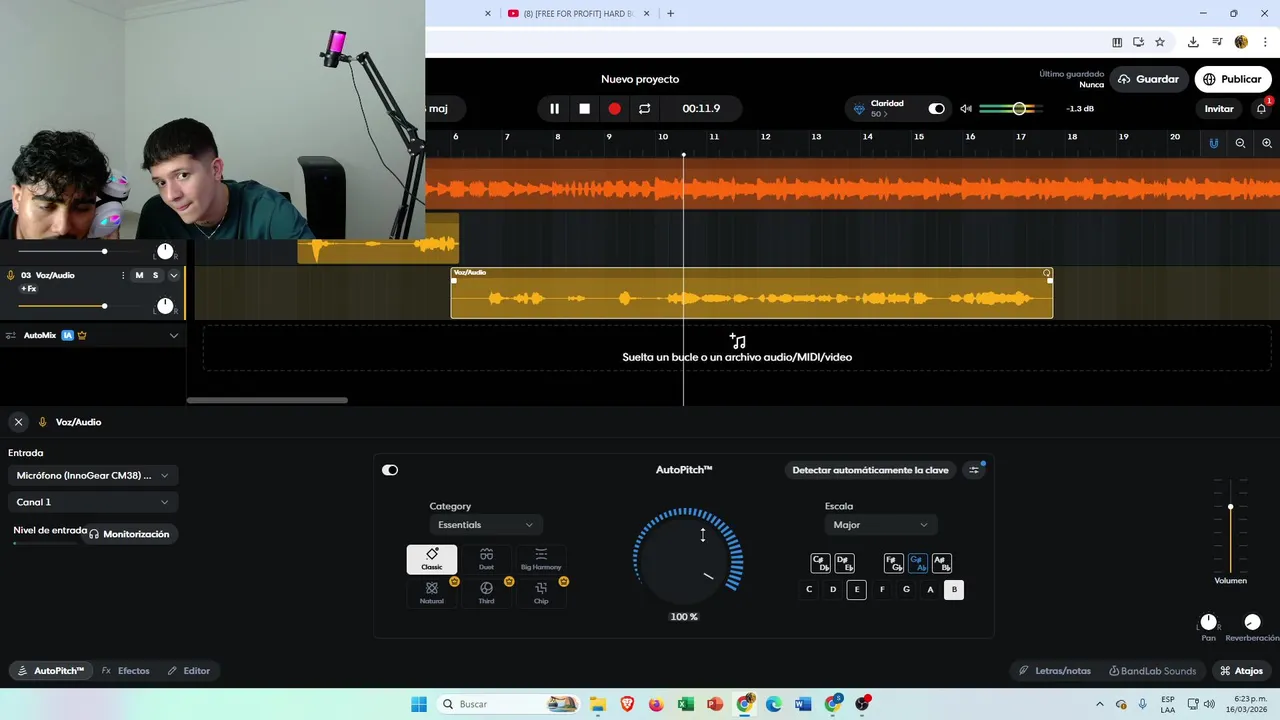The width and height of the screenshot is (1280, 720).
Task: Toggle the AutoPitch on/off switch
Action: (x=390, y=470)
